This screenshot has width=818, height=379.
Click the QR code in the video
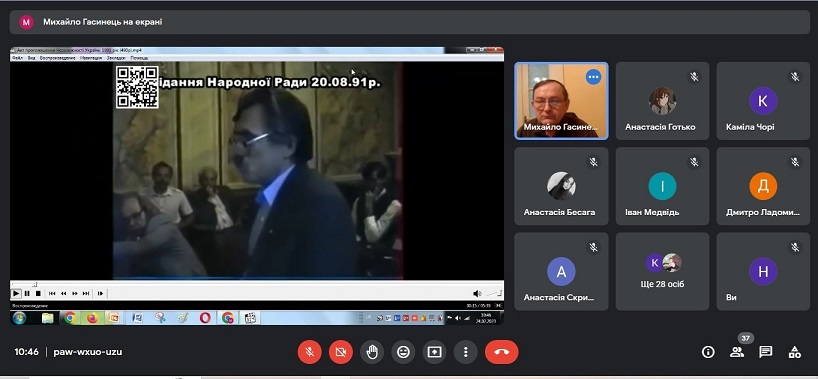[137, 87]
